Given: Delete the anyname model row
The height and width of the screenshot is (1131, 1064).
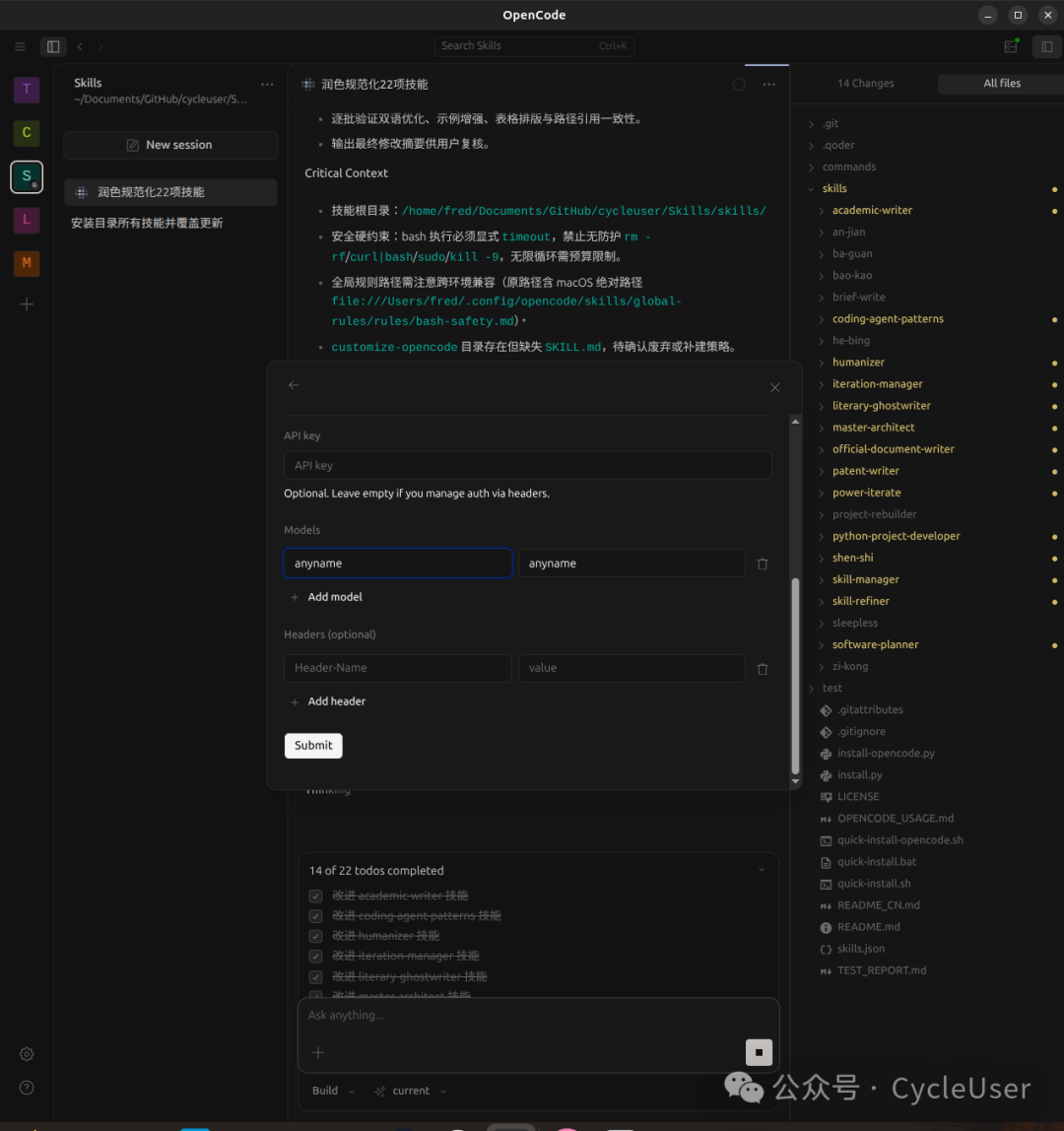Looking at the screenshot, I should click(763, 565).
